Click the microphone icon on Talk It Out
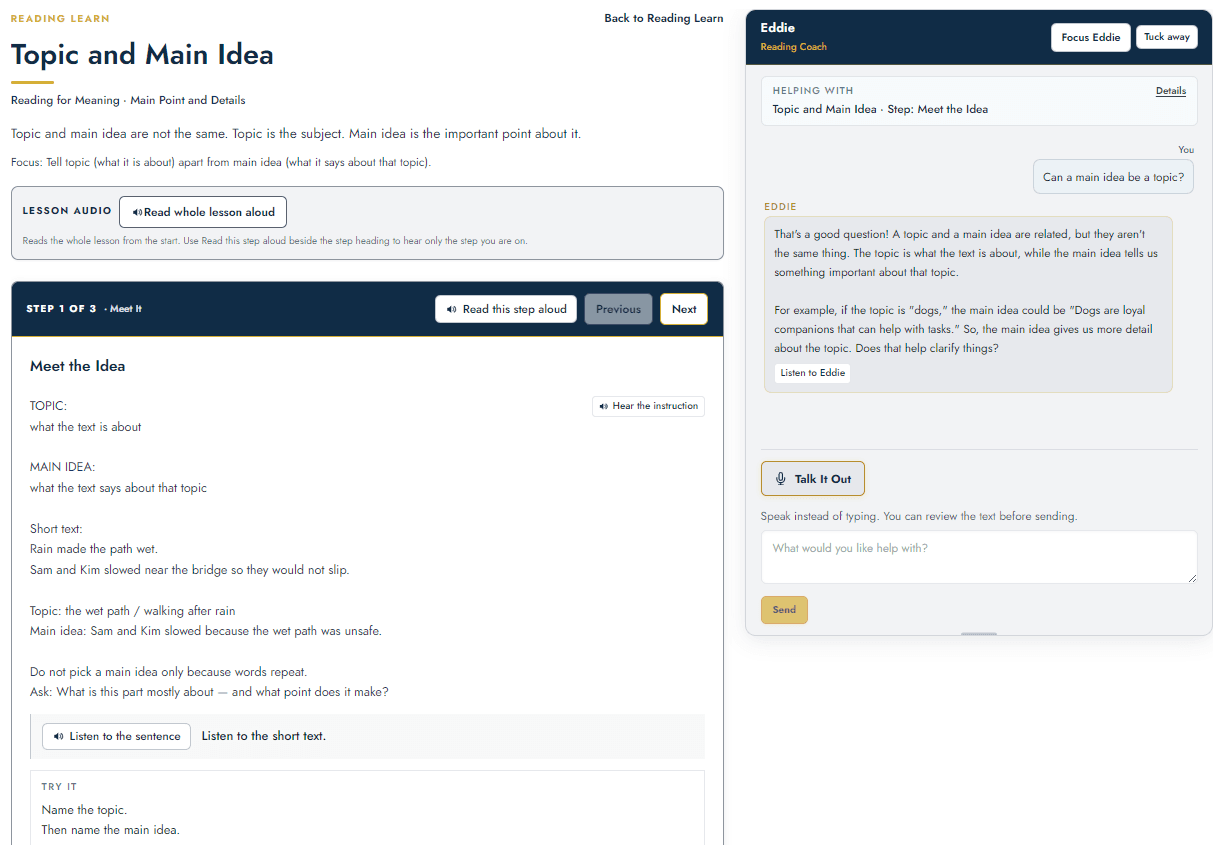This screenshot has height=845, width=1227. click(x=781, y=479)
